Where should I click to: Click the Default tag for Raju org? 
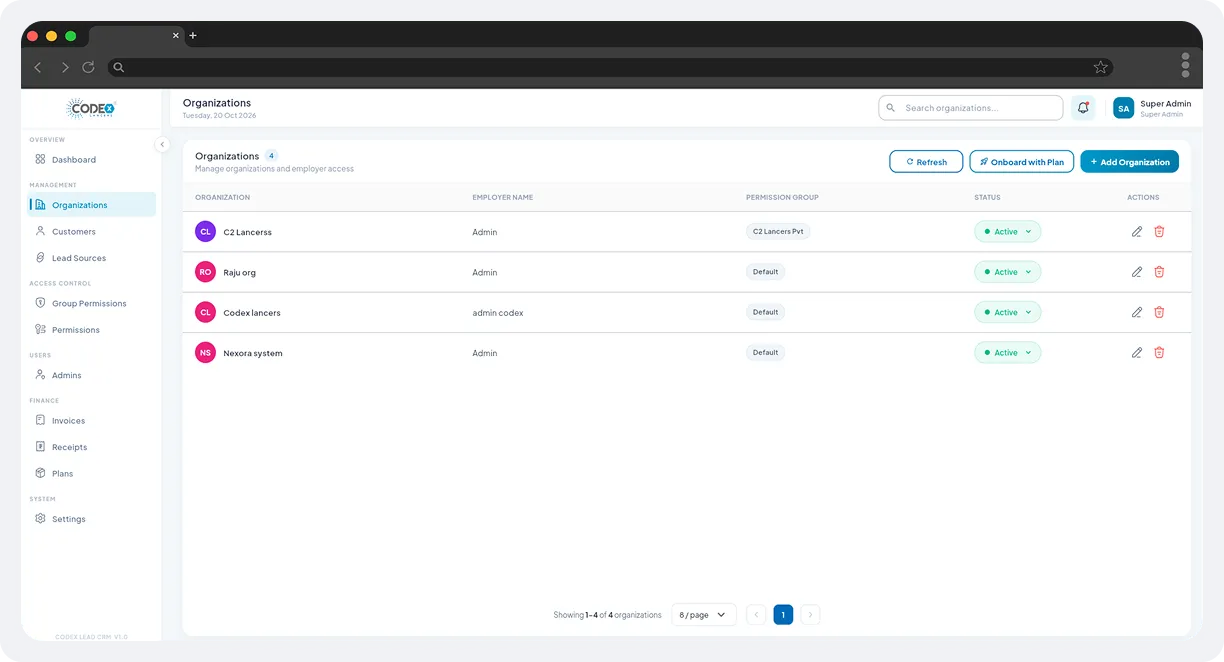[766, 272]
